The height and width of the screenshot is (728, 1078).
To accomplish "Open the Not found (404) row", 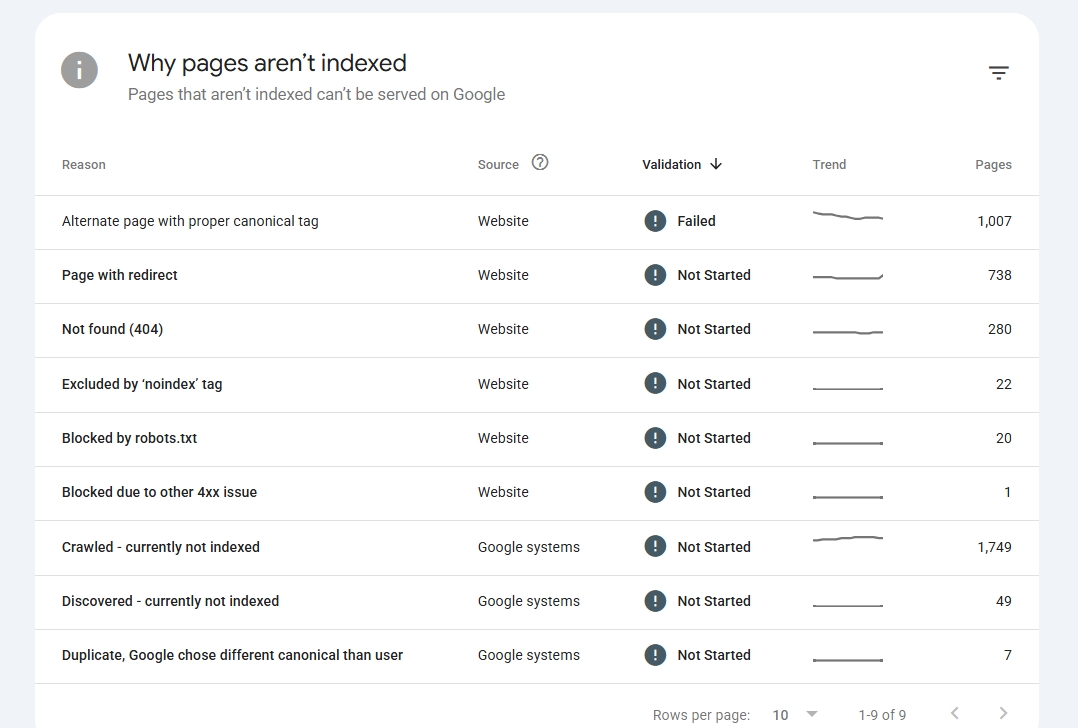I will (x=537, y=329).
